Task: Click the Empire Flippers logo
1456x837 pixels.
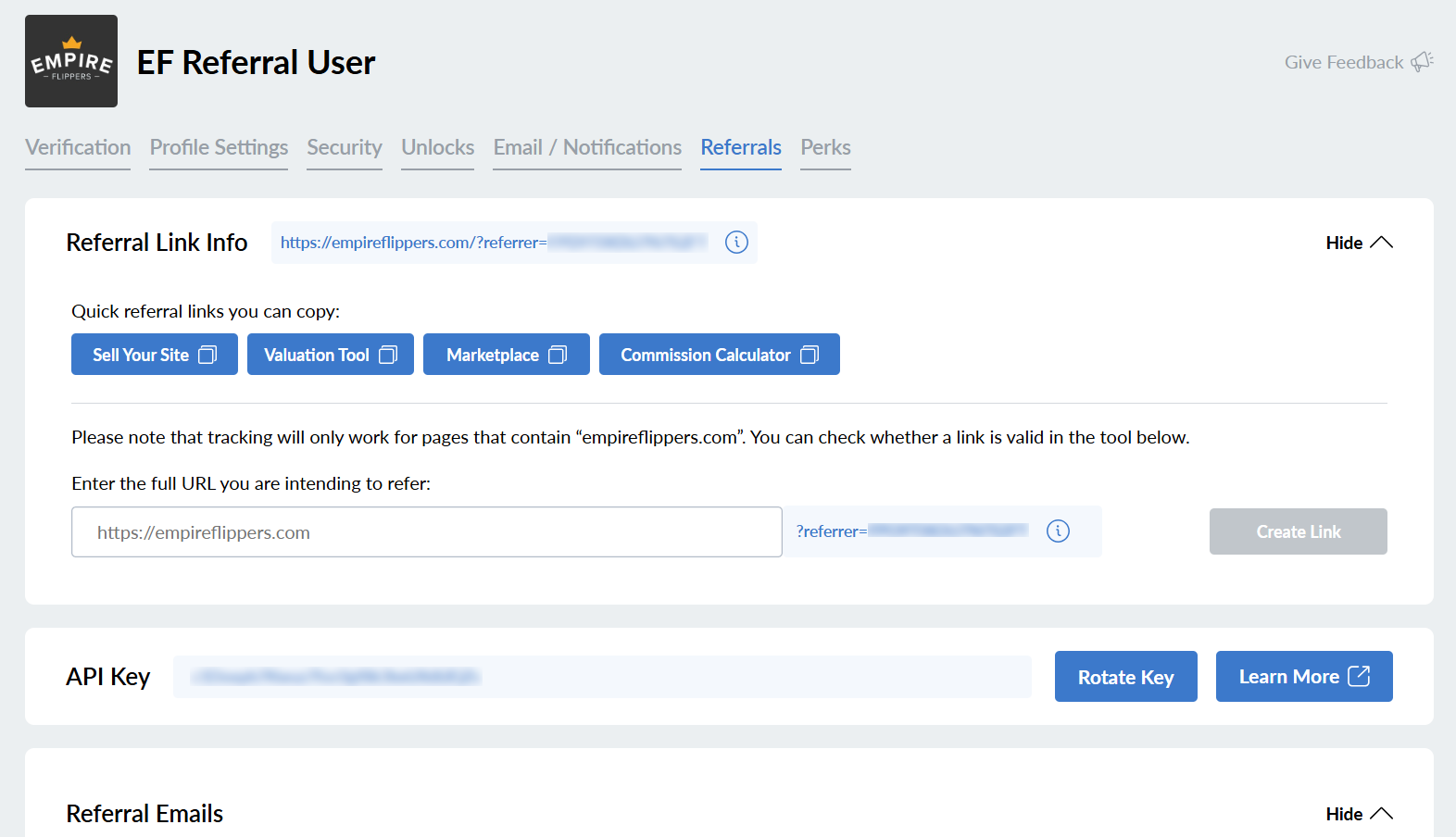Action: pyautogui.click(x=71, y=61)
